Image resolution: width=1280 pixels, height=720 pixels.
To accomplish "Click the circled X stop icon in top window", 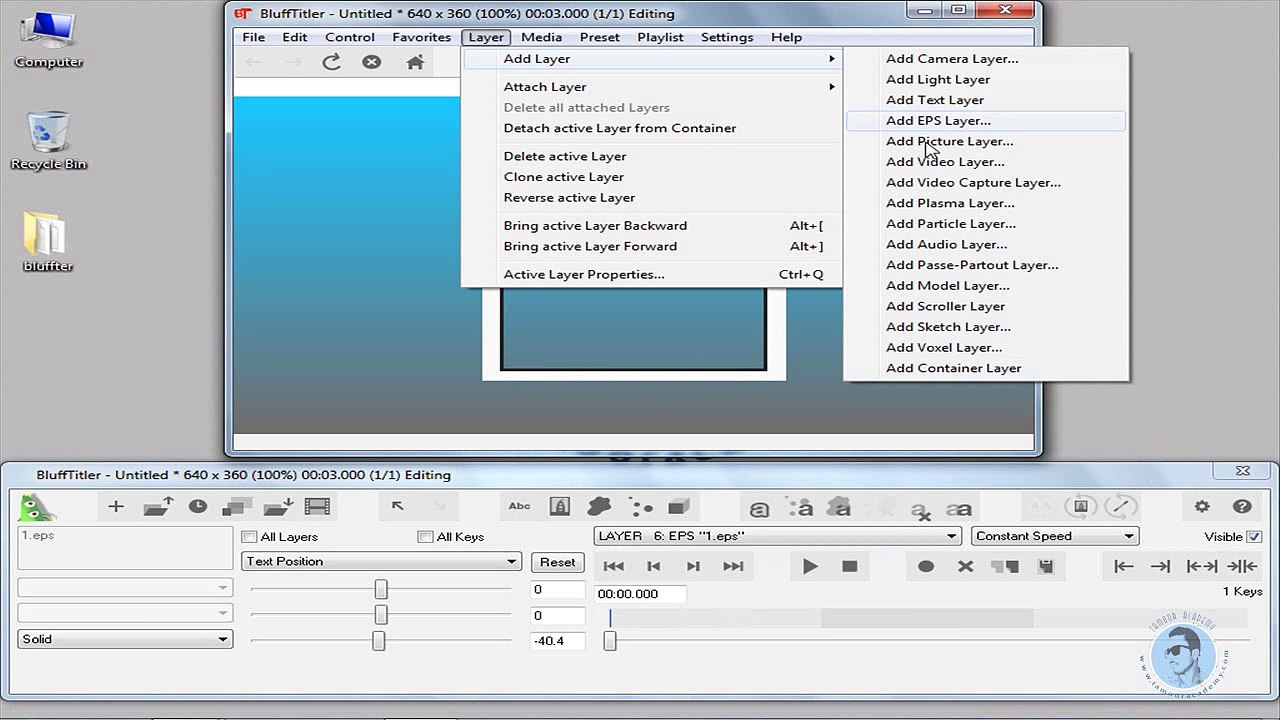I will pyautogui.click(x=372, y=62).
